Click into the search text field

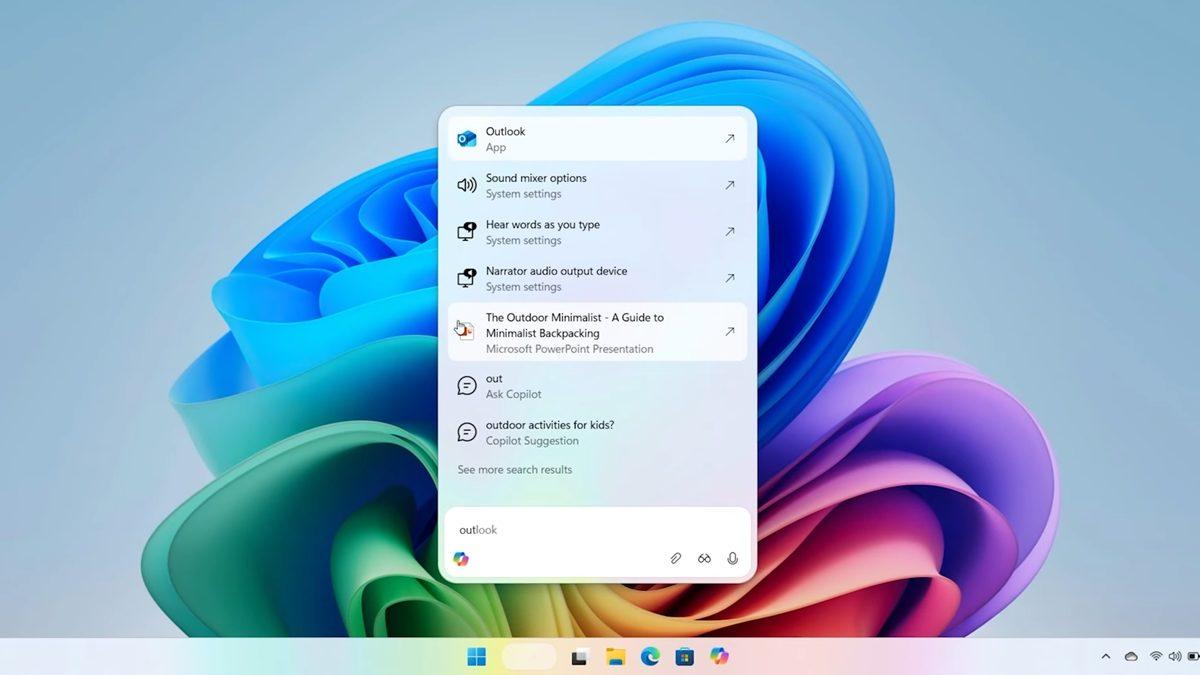click(597, 530)
